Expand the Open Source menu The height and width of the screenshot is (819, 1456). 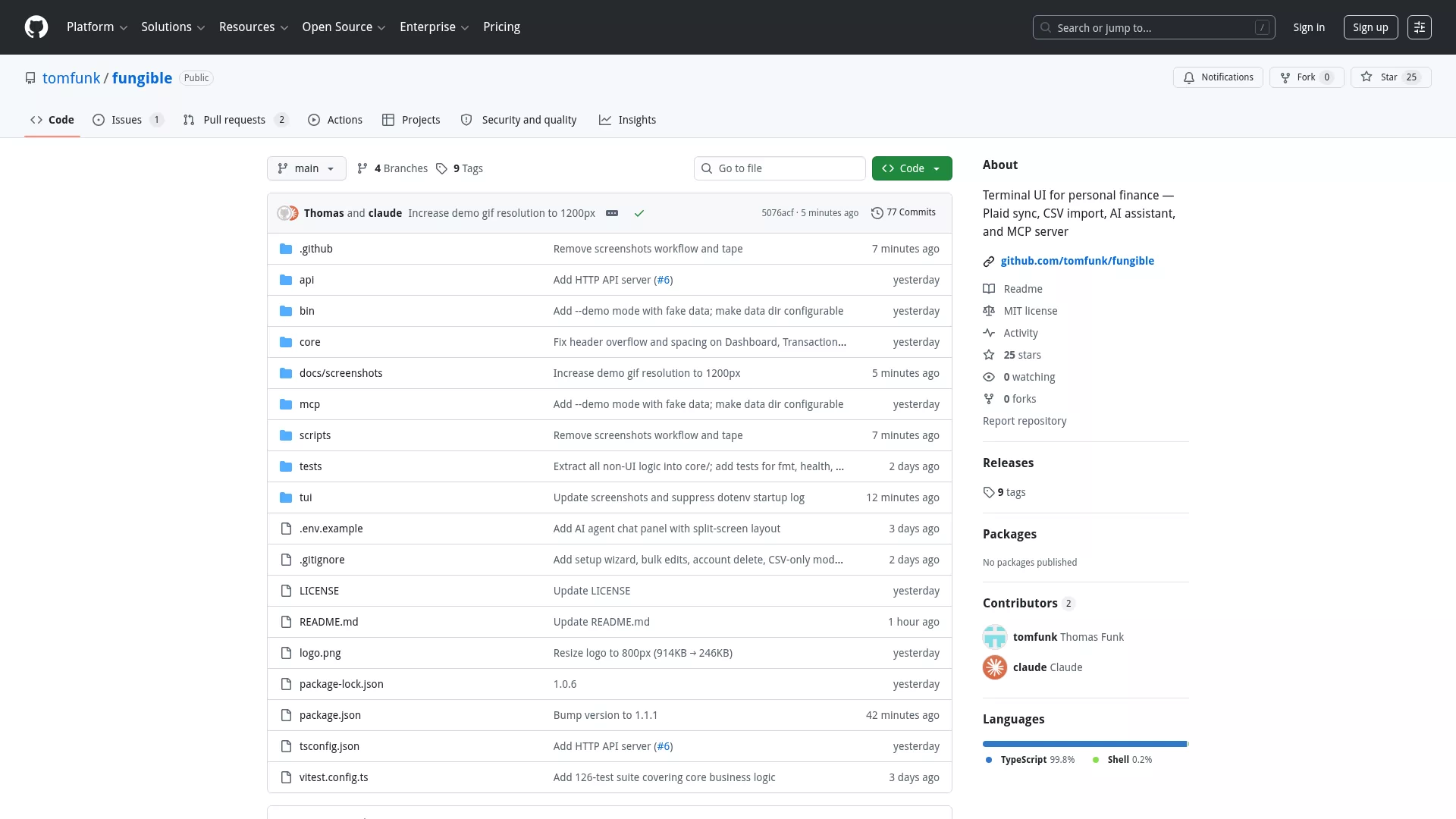pyautogui.click(x=344, y=27)
